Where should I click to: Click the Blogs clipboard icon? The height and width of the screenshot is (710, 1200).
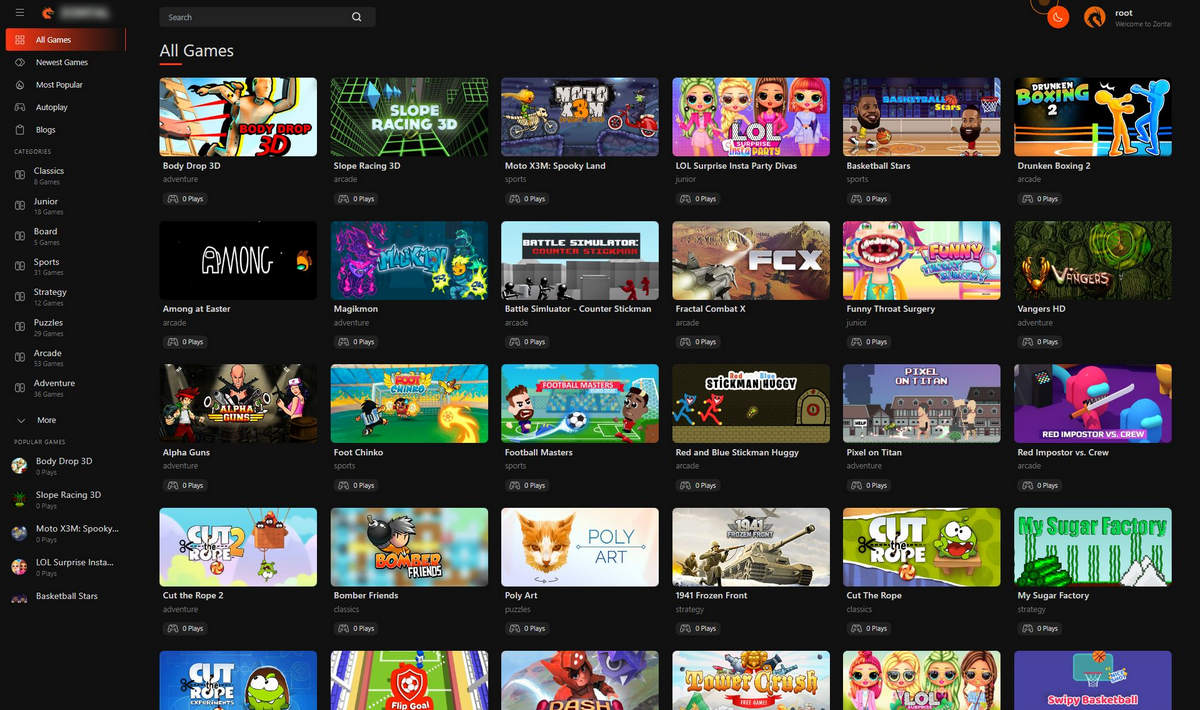pyautogui.click(x=22, y=130)
